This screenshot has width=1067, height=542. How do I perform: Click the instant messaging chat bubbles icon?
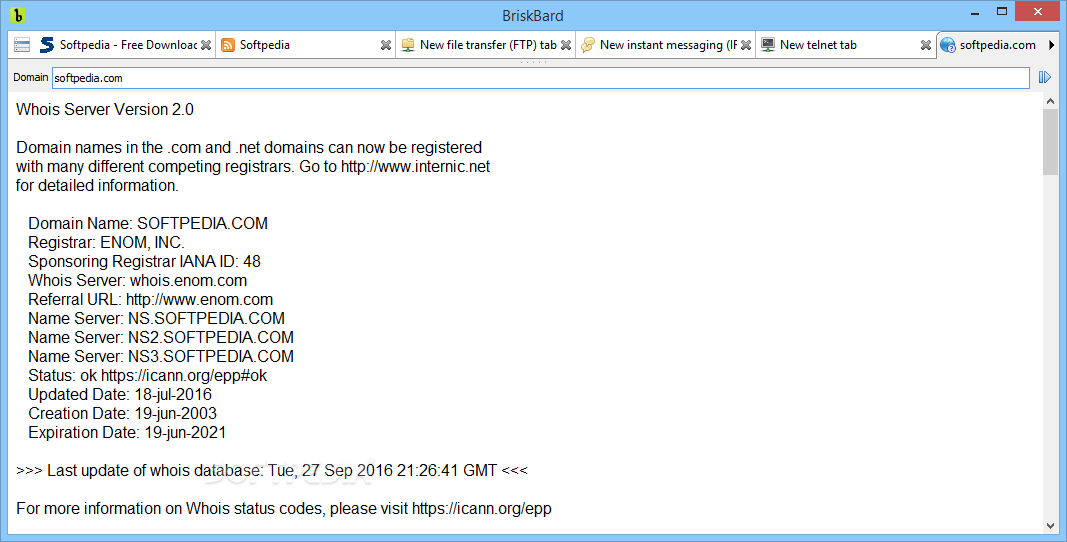[x=588, y=45]
